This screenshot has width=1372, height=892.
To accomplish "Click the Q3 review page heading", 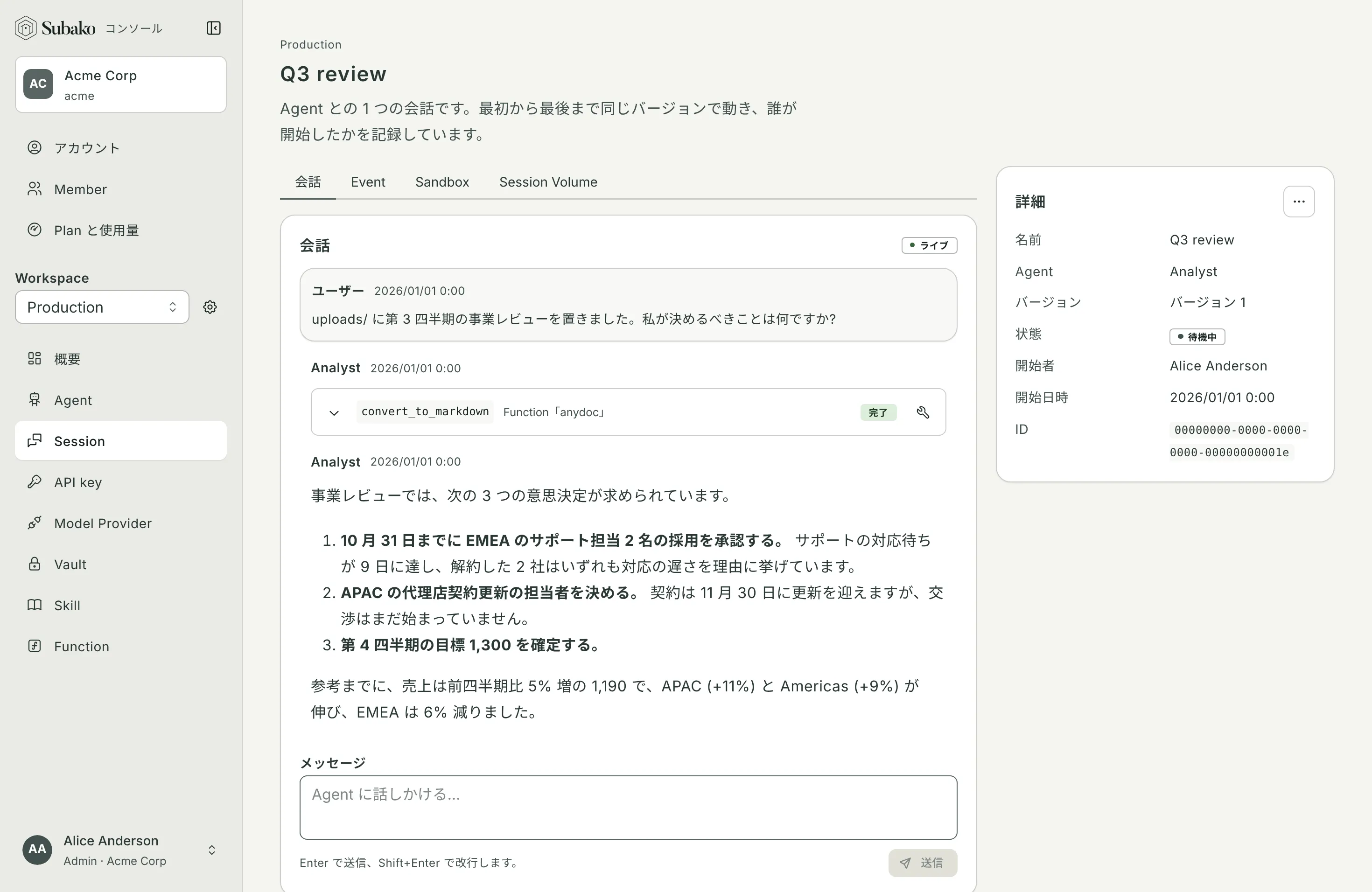I will tap(333, 74).
